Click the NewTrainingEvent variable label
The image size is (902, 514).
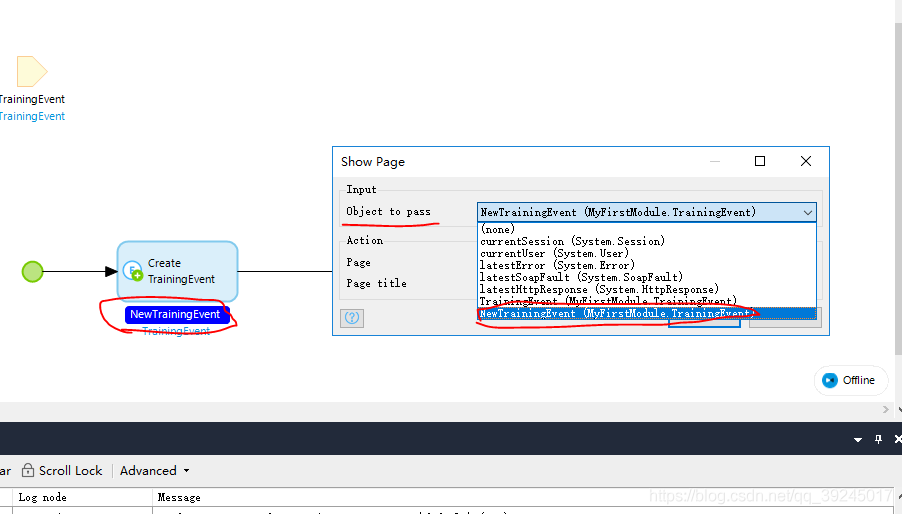176,314
